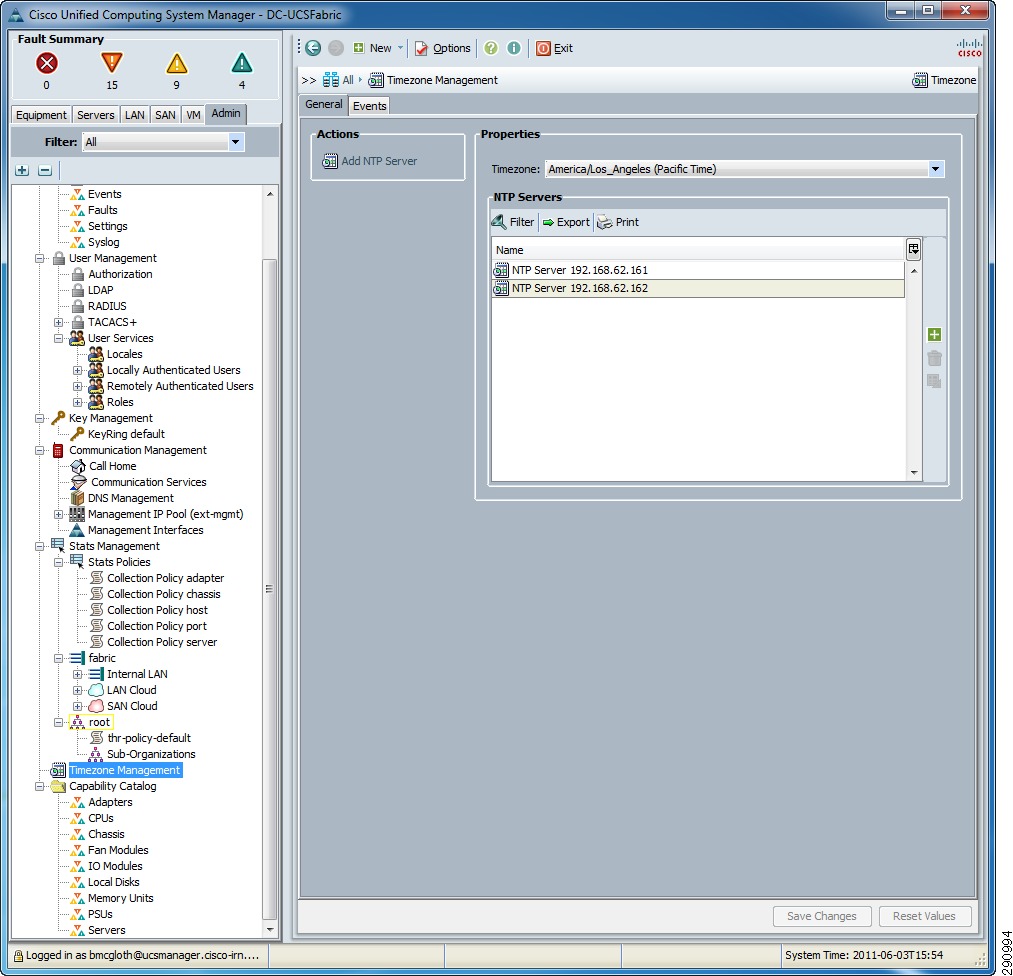Collapse the Capability Catalog node
Image resolution: width=1013 pixels, height=976 pixels.
coord(39,787)
